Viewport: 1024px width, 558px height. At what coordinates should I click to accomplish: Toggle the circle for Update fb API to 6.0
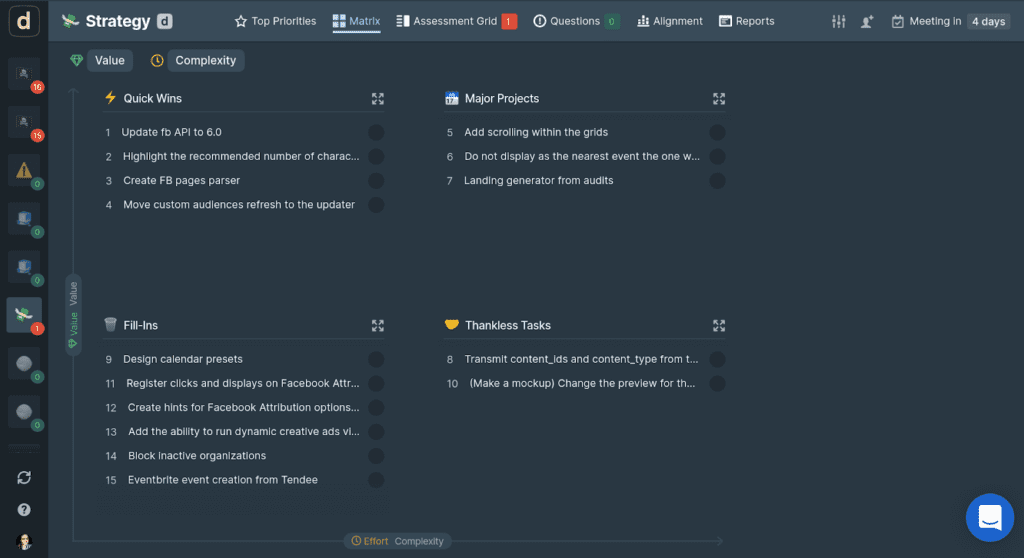point(376,132)
